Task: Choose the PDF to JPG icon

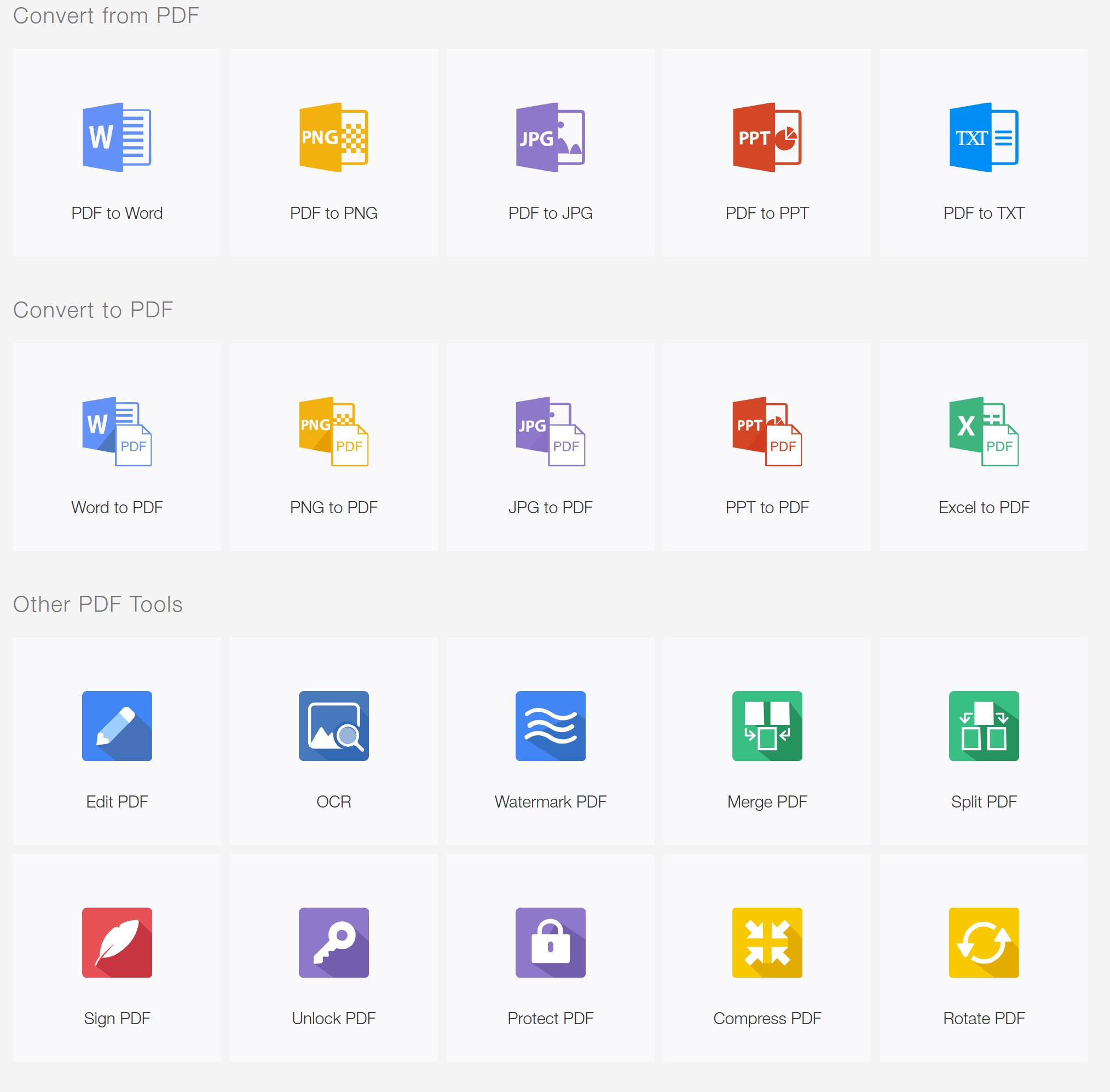Action: point(551,137)
